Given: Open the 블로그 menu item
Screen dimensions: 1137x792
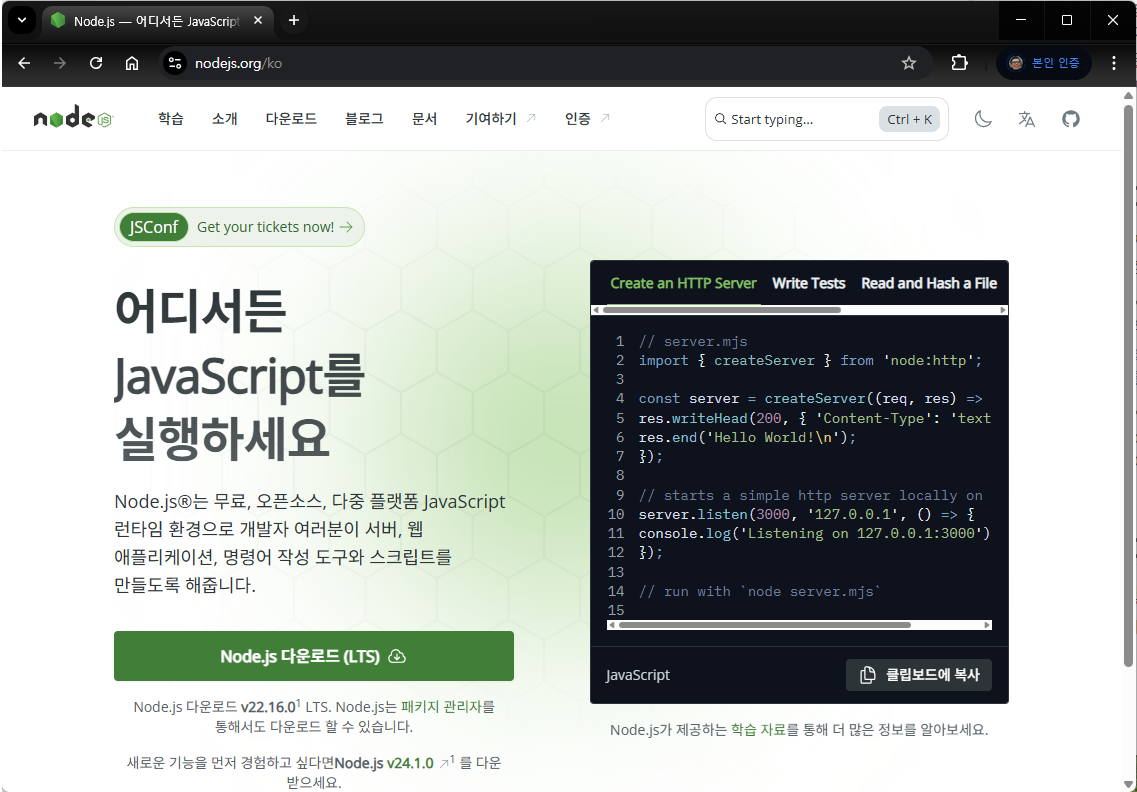Looking at the screenshot, I should tap(364, 118).
